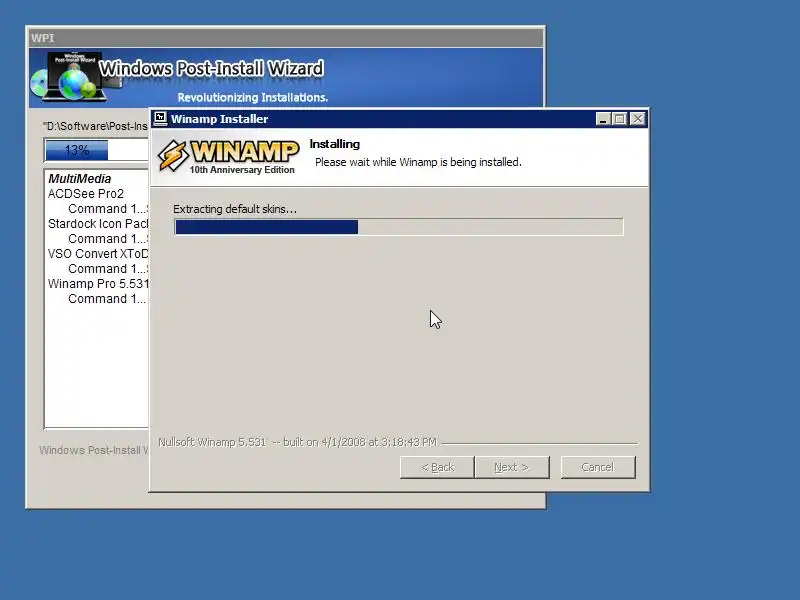Maximize the Winamp Installer window

620,119
